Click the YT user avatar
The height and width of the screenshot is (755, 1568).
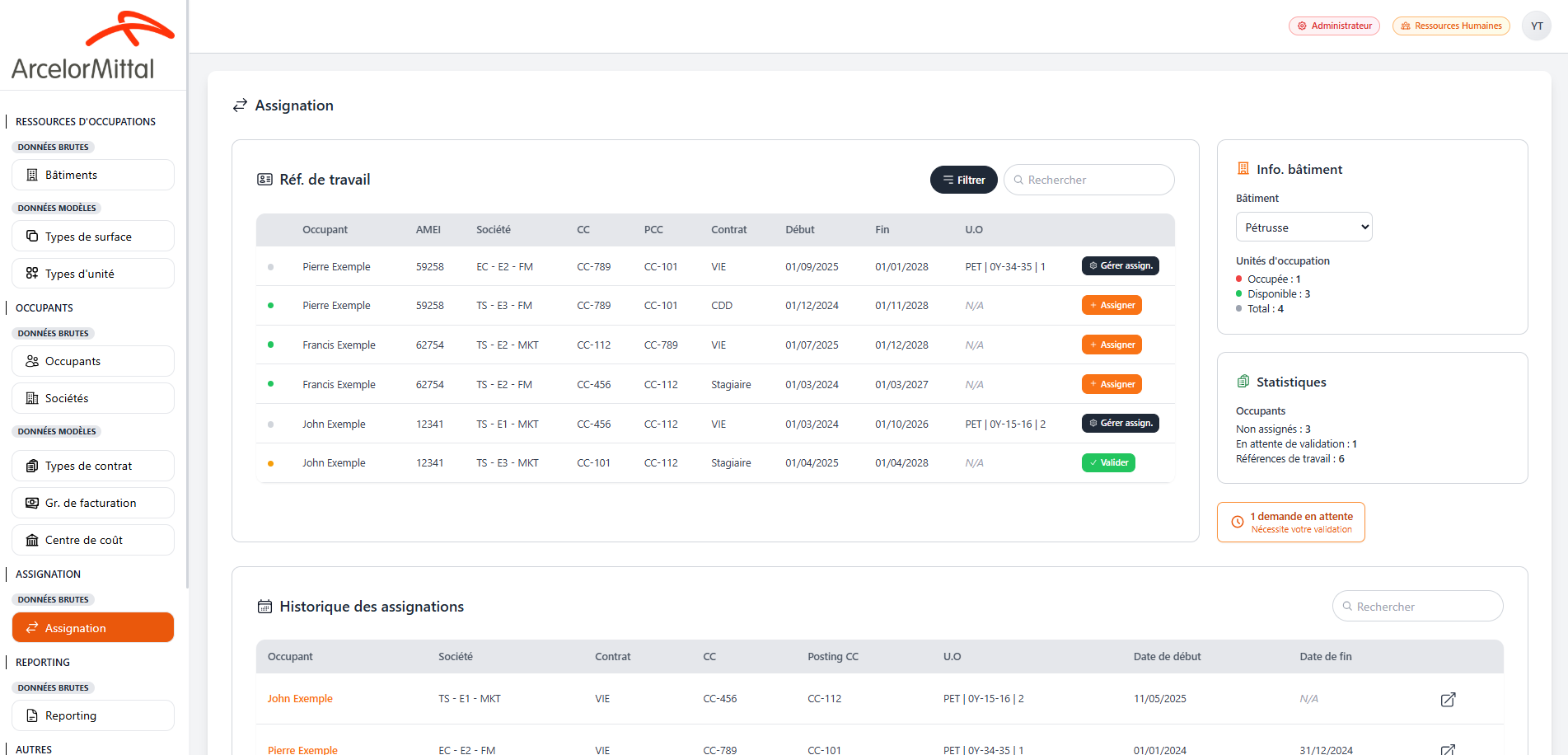(1537, 26)
